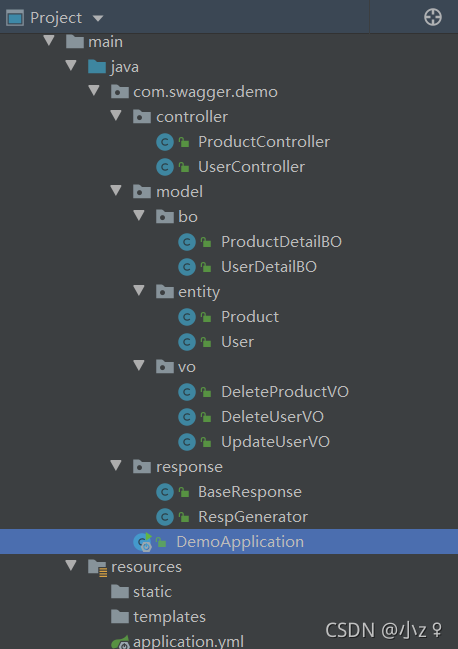The image size is (458, 649).
Task: Open the Project view dropdown arrow
Action: (98, 18)
